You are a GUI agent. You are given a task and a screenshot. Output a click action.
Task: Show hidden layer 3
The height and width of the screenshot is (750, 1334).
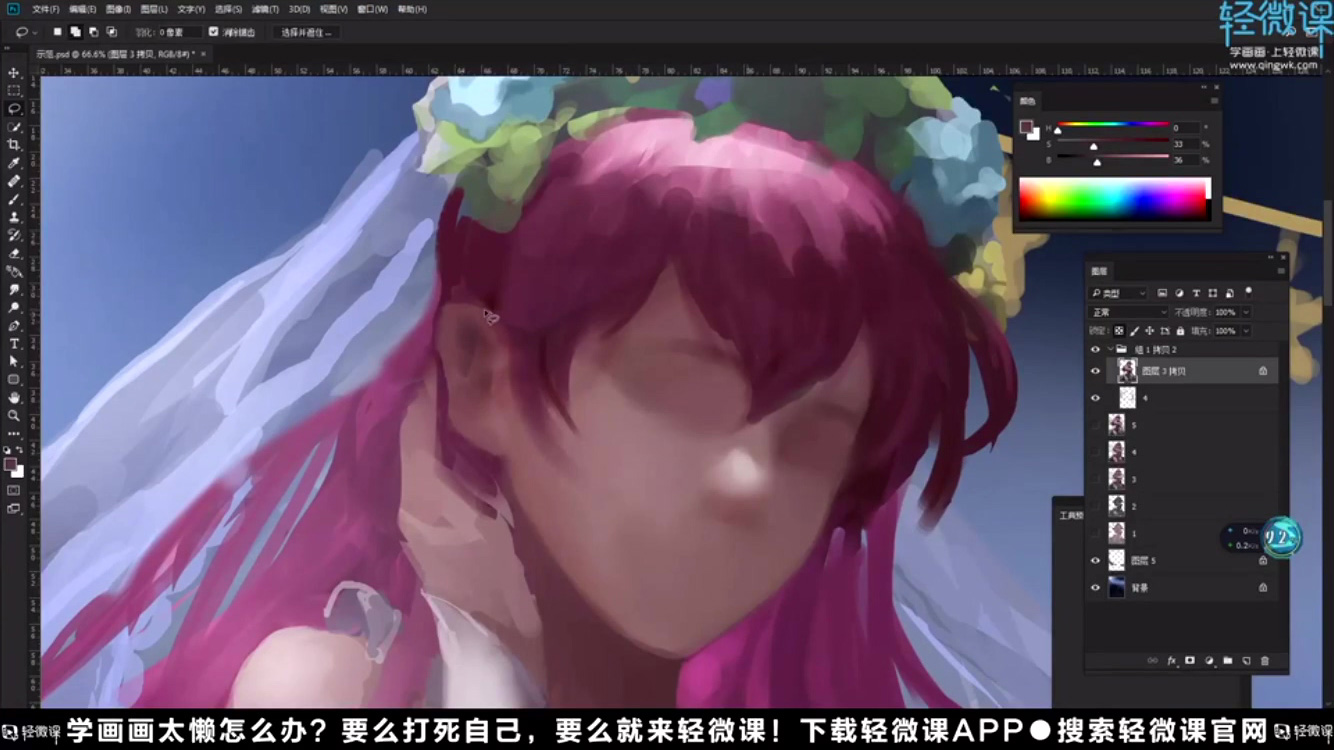pos(1095,479)
